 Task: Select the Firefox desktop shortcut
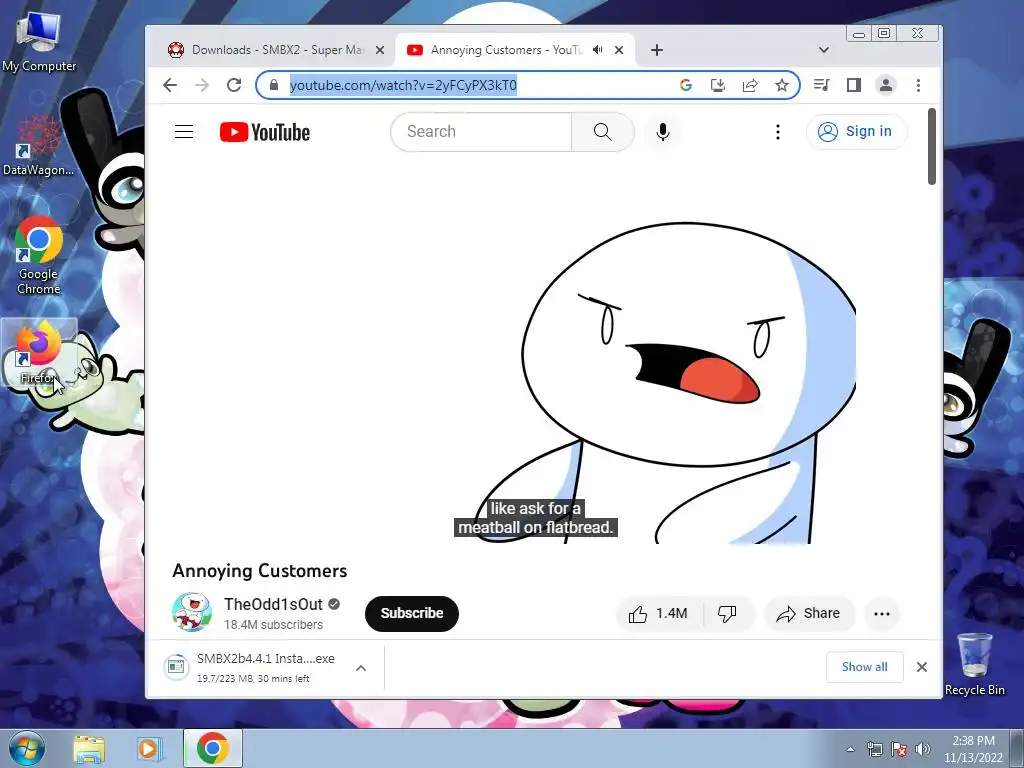click(38, 353)
